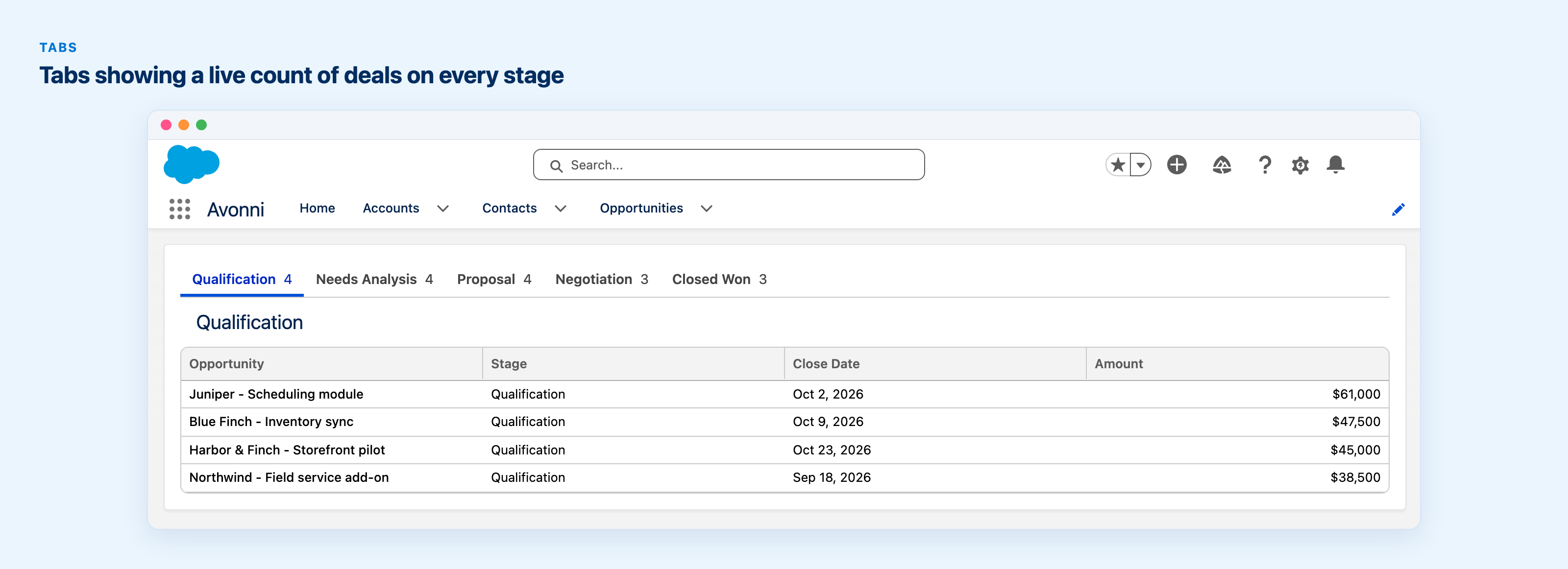
Task: Click the Stage column header
Action: tap(633, 364)
